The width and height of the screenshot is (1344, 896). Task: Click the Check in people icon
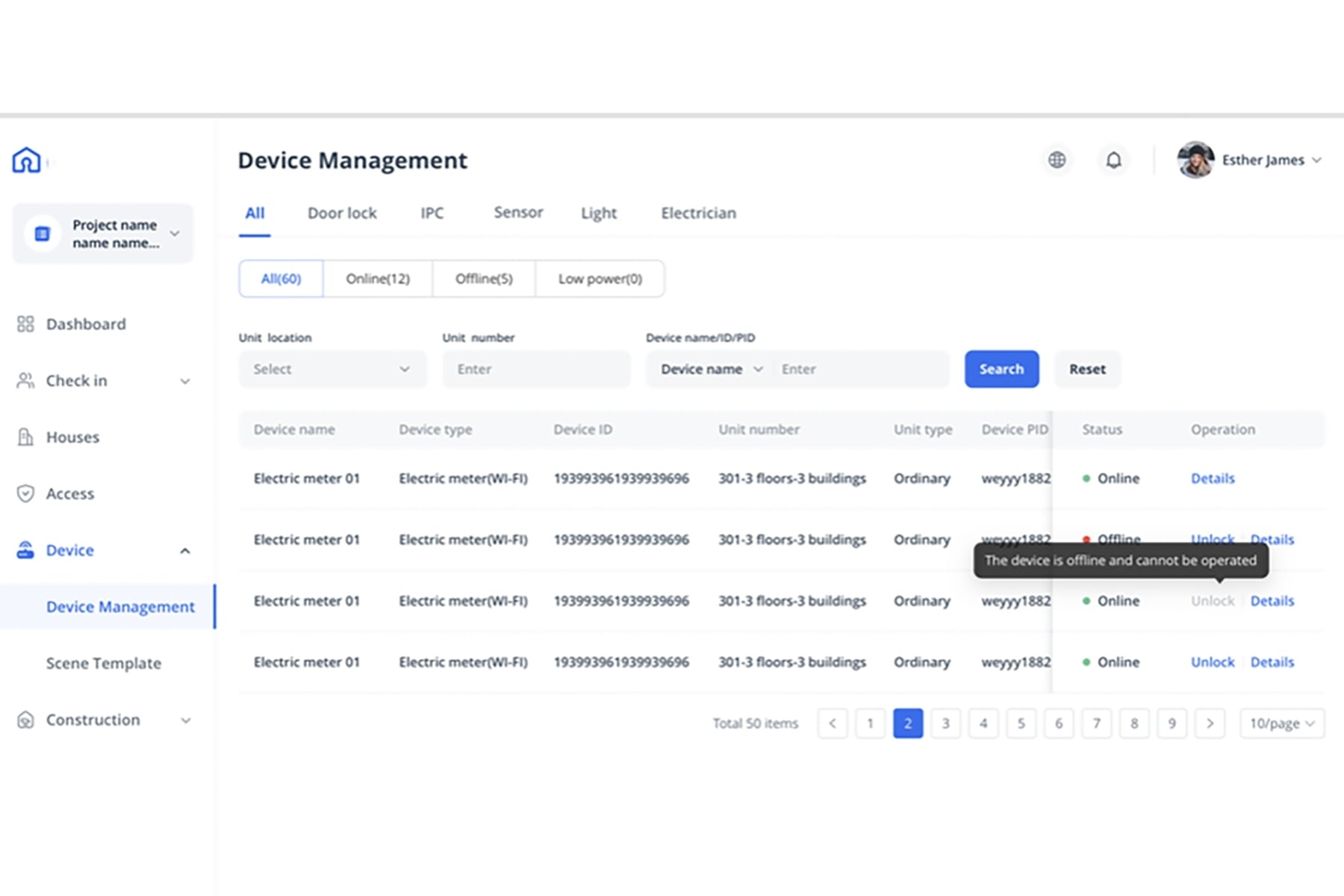pos(25,381)
